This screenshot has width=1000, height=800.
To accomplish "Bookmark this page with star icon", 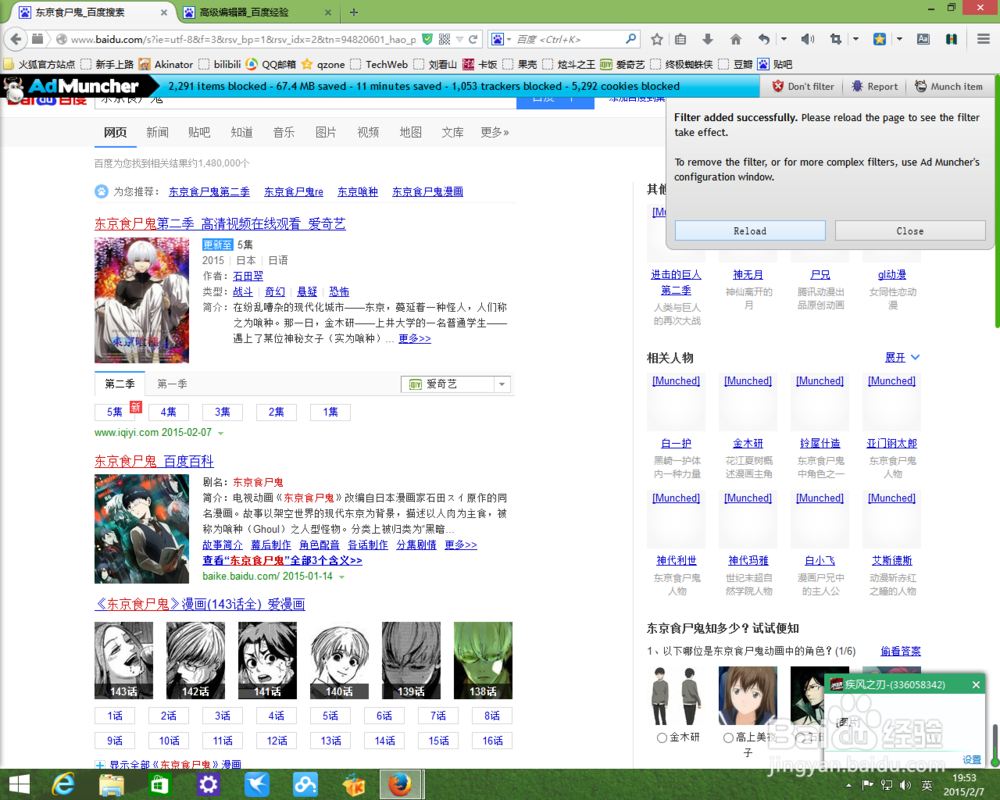I will tap(657, 40).
